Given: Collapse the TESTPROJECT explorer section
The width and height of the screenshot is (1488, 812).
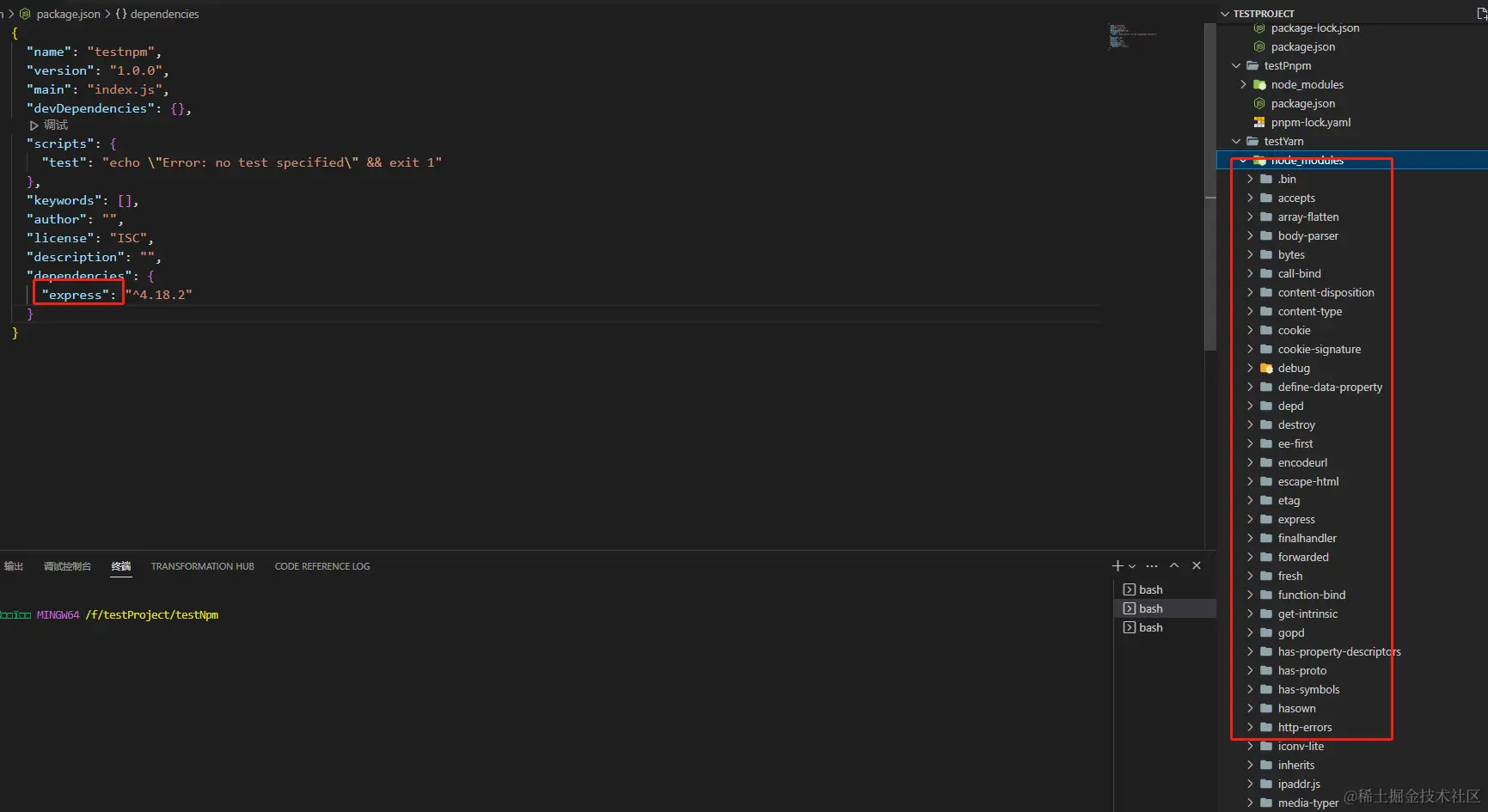Looking at the screenshot, I should (x=1225, y=14).
